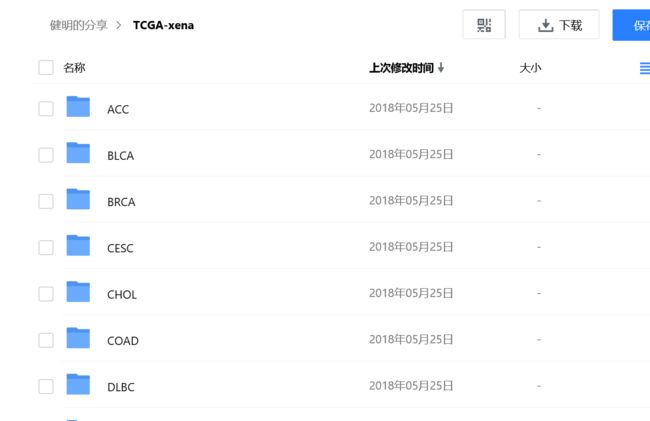Open the ACC folder icon
The height and width of the screenshot is (421, 650).
tap(78, 106)
